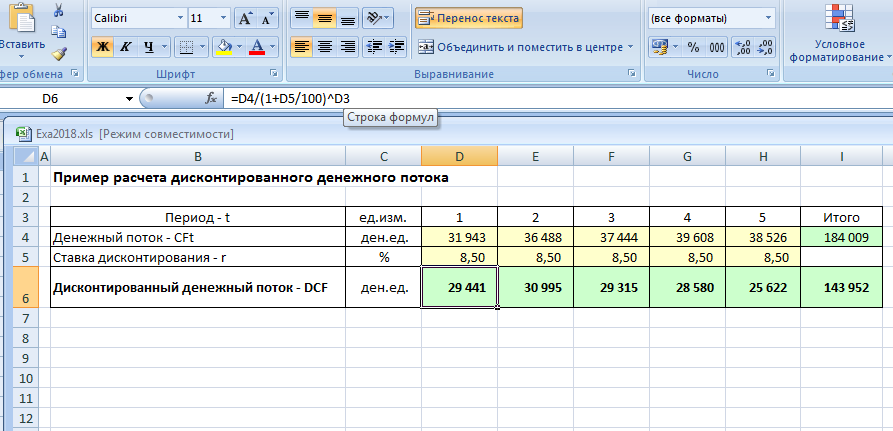Open the yellow fill color bucket

tap(223, 47)
